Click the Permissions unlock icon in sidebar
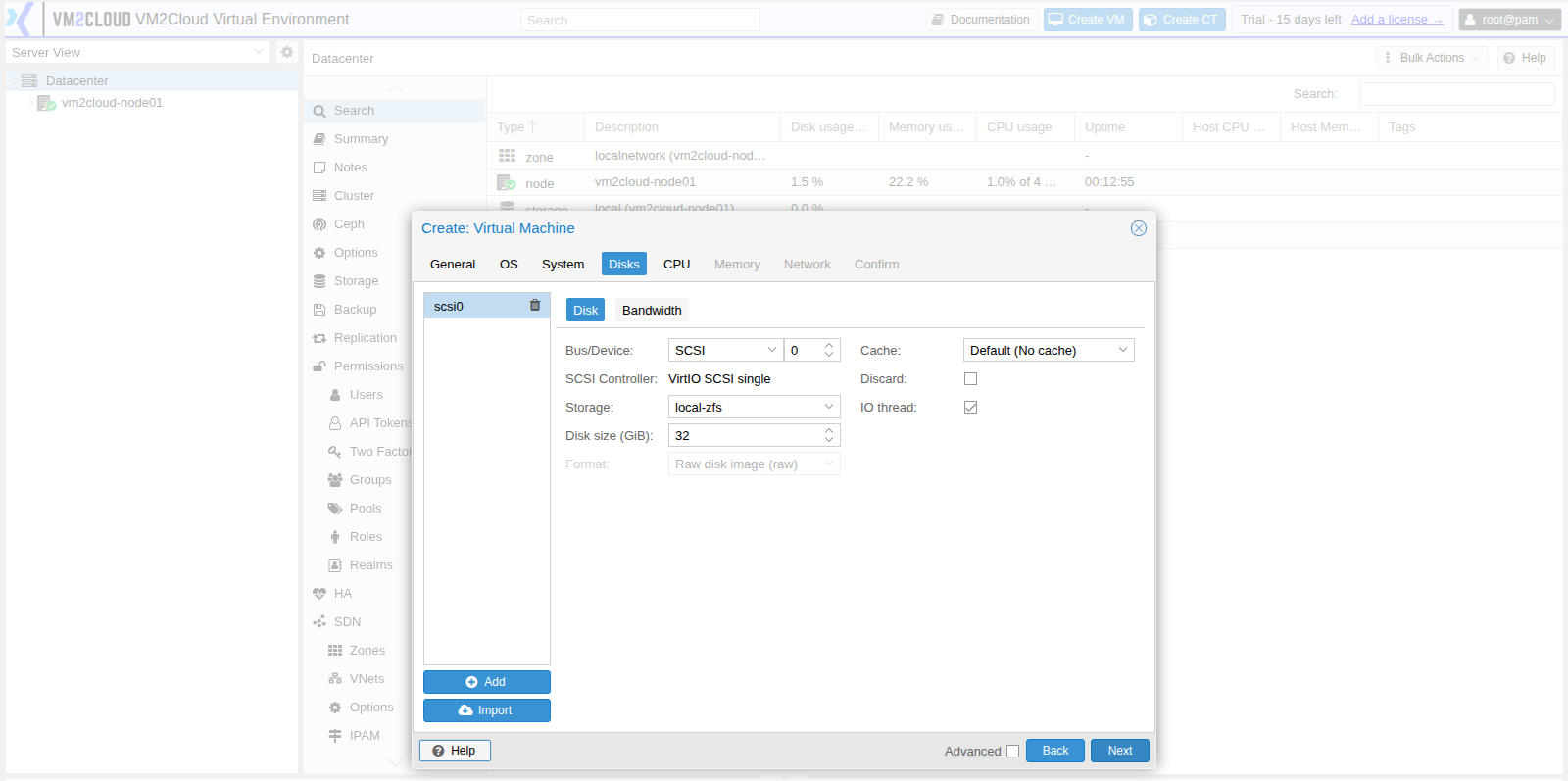Screen dimensions: 1568x781 point(319,366)
